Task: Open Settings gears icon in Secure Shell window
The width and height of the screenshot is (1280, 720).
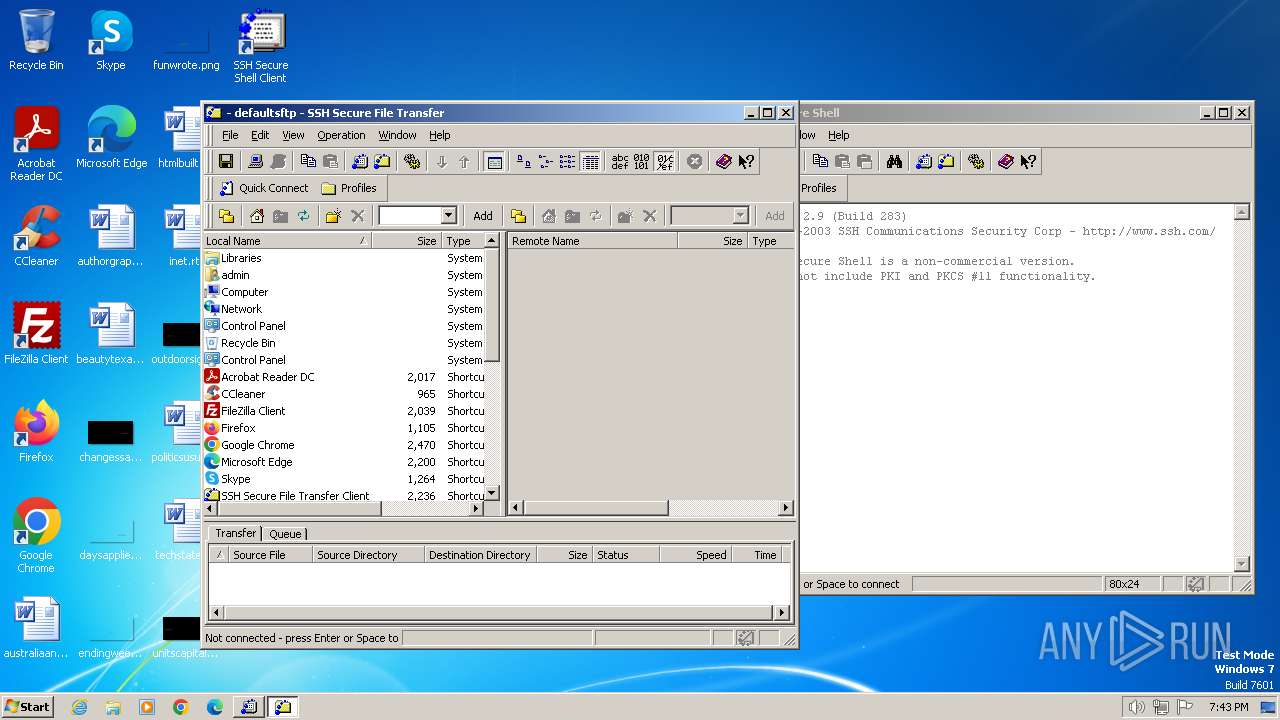Action: pos(976,162)
